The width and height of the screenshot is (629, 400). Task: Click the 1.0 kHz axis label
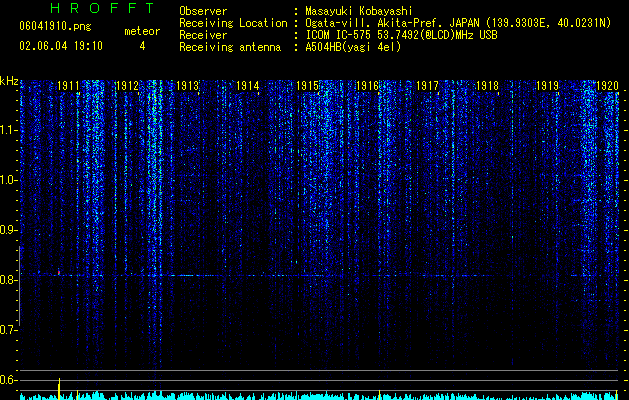[8, 180]
